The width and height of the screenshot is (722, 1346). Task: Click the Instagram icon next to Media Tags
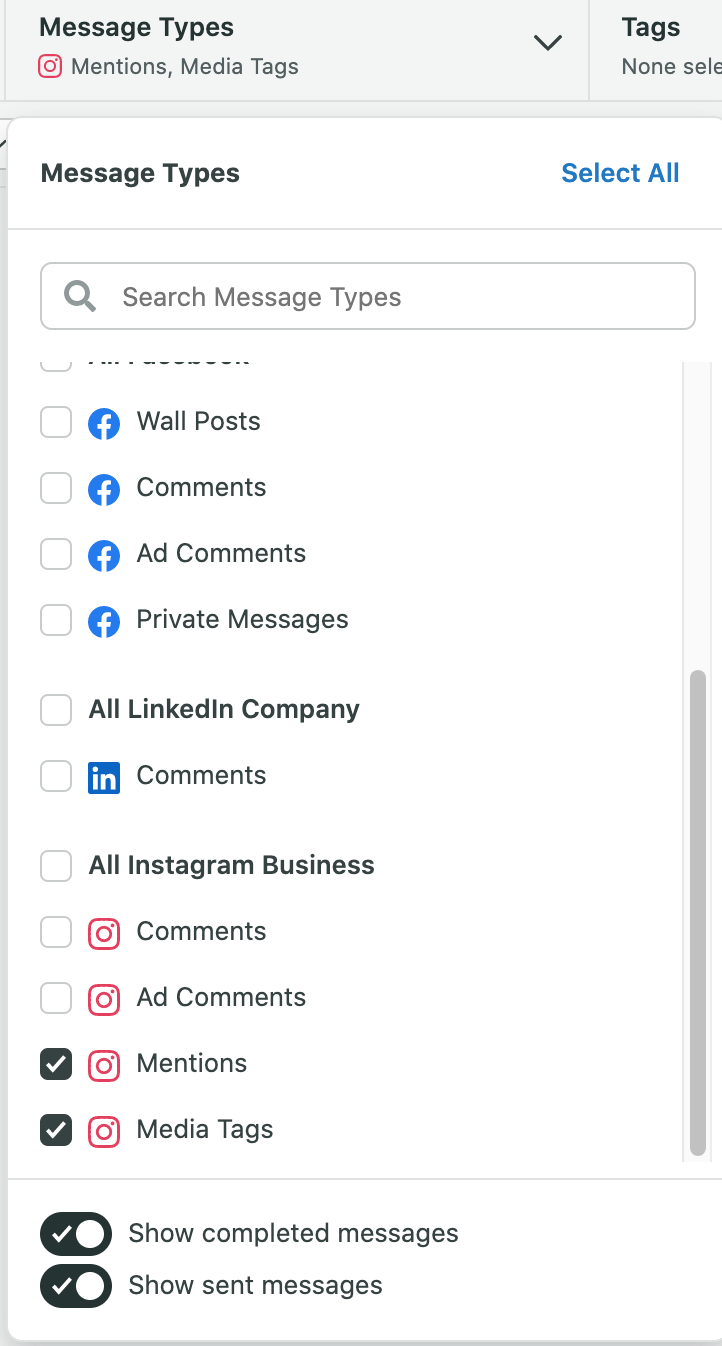[x=104, y=1131]
